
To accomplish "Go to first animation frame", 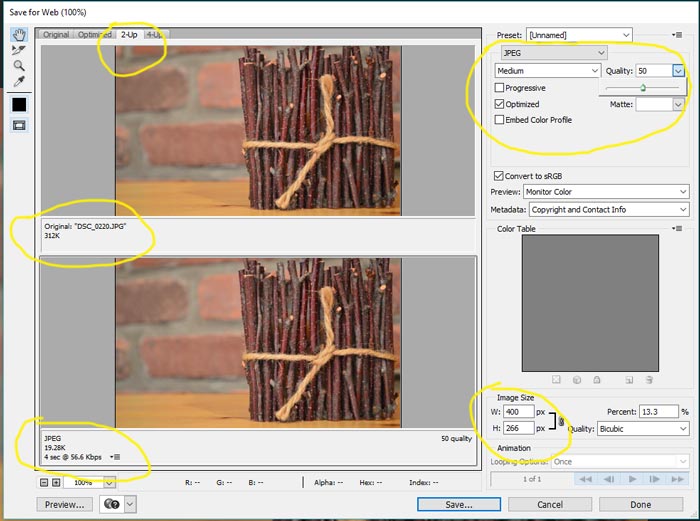I will click(x=585, y=479).
